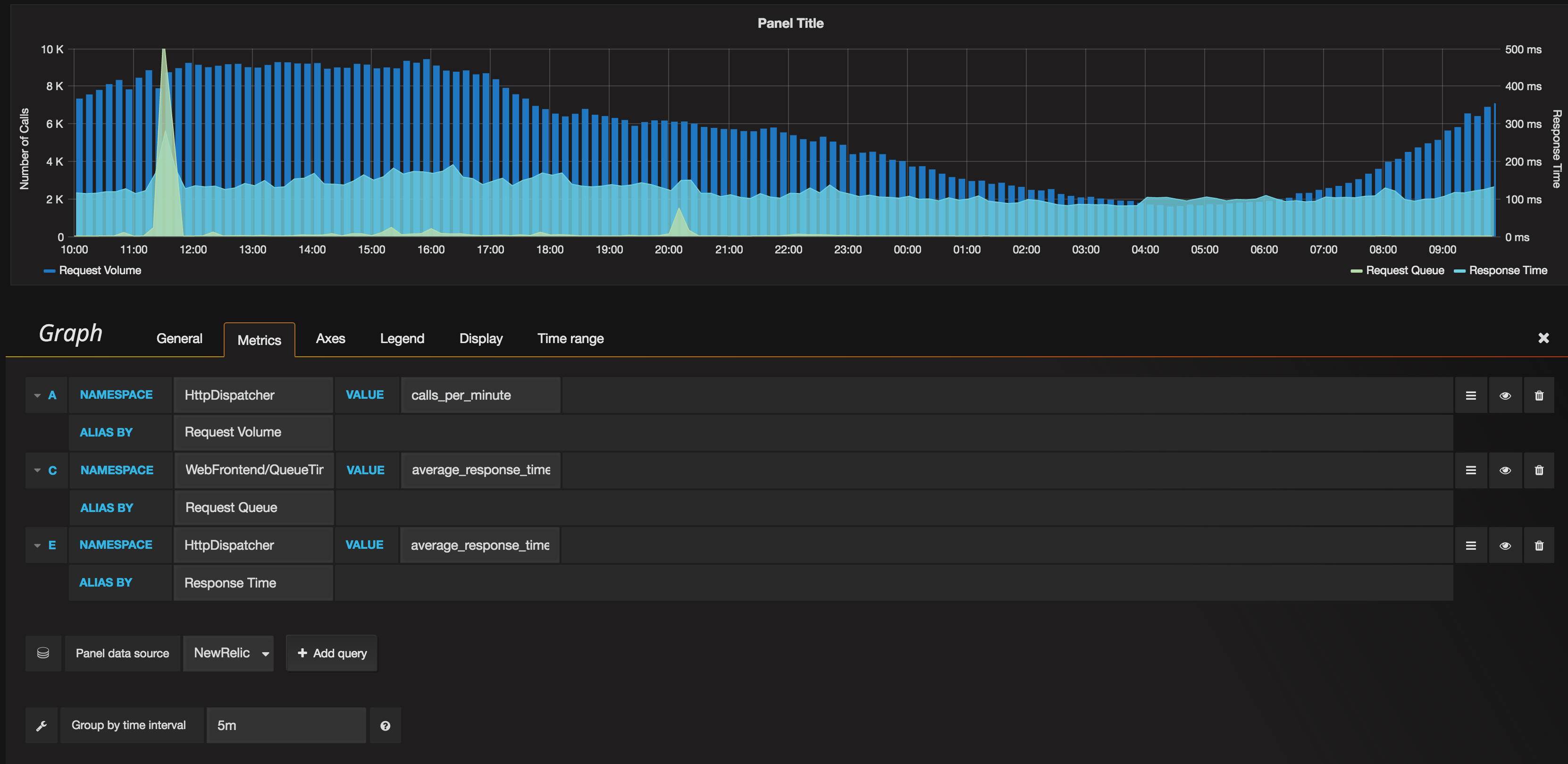Collapse query C using its arrow
1568x764 pixels.
[x=37, y=470]
